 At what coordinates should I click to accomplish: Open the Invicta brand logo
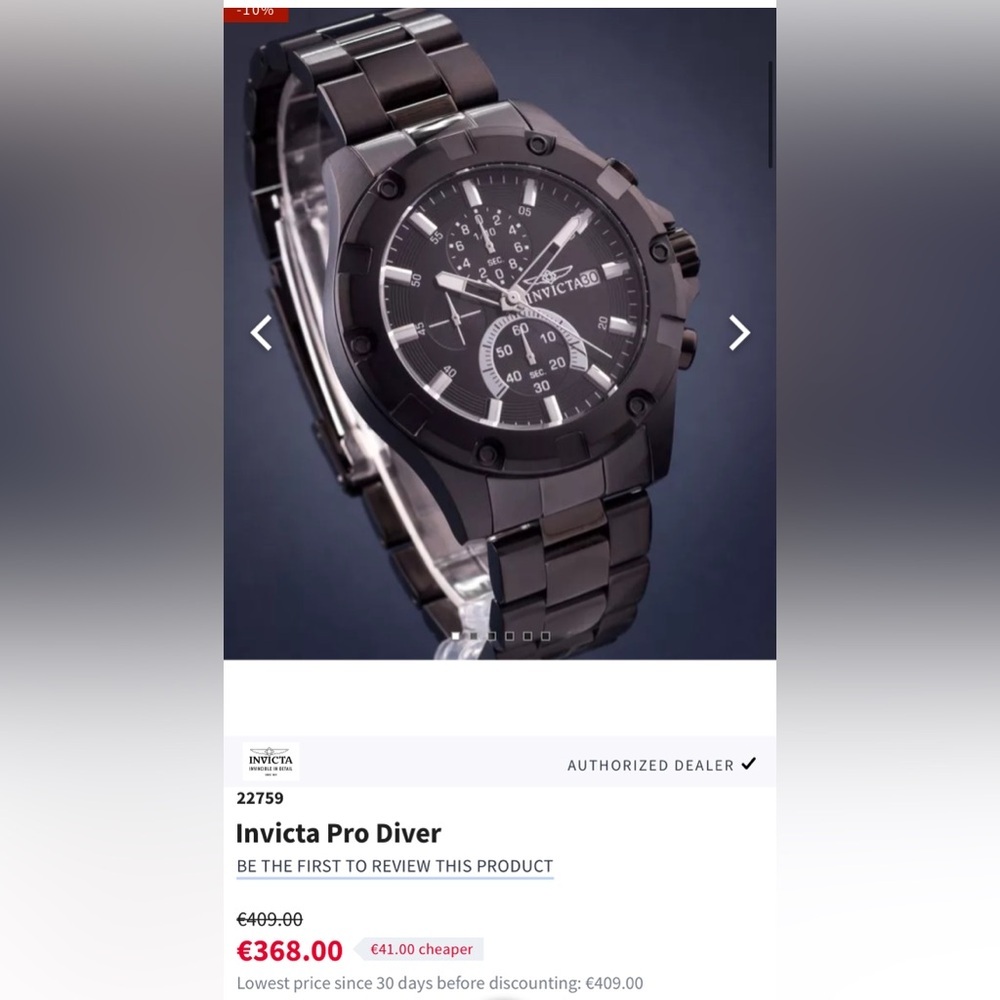tap(270, 761)
